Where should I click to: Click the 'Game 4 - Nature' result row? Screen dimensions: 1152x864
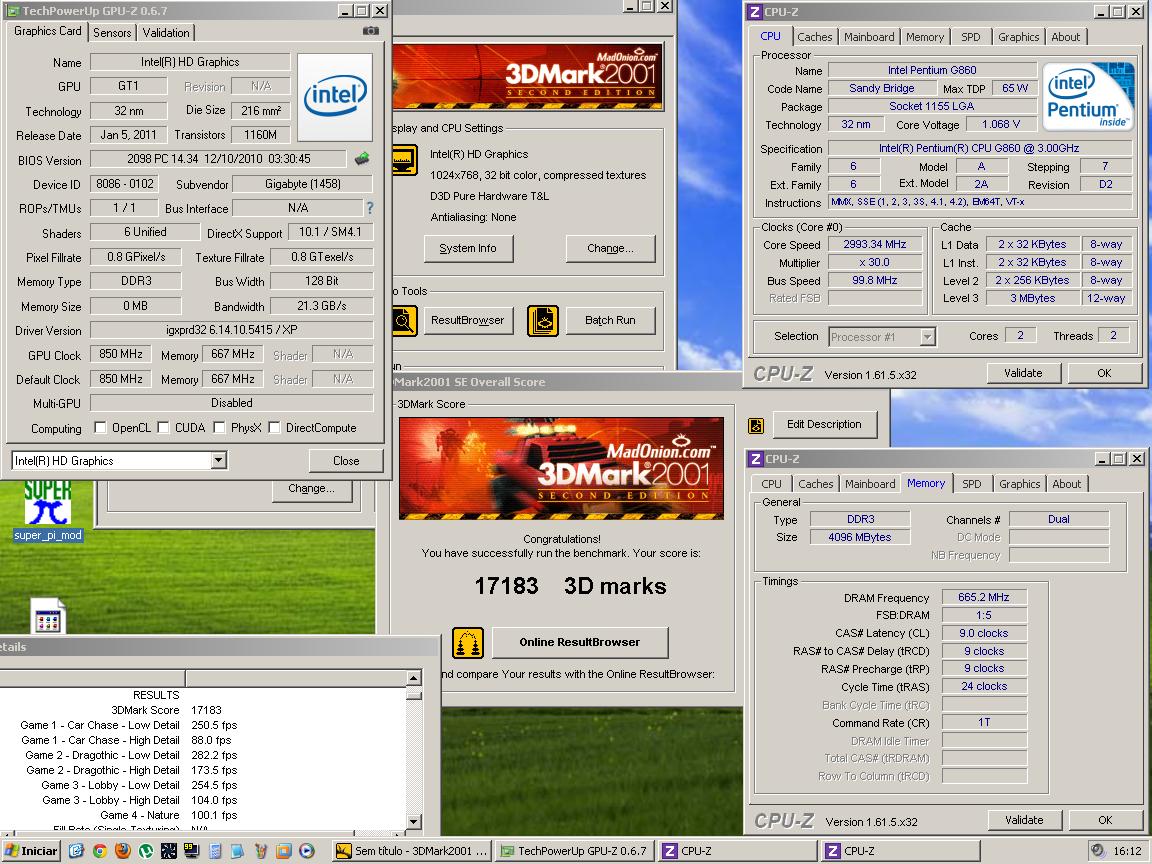pos(168,815)
